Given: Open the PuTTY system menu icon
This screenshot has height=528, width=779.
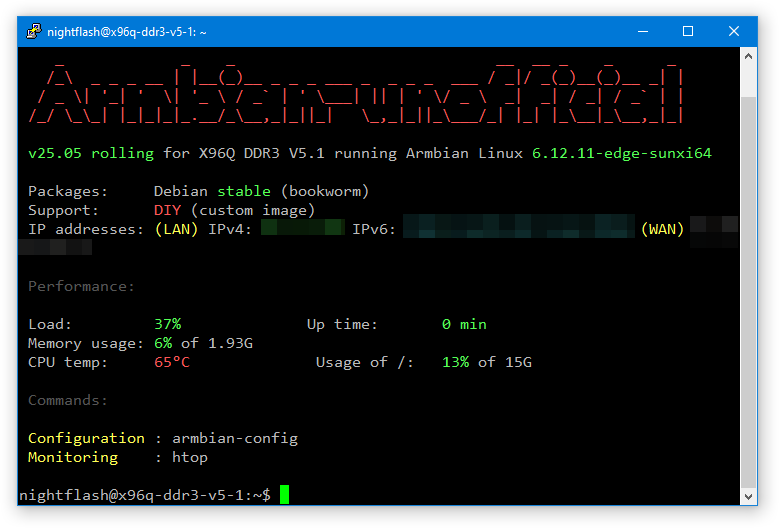Looking at the screenshot, I should coord(34,31).
